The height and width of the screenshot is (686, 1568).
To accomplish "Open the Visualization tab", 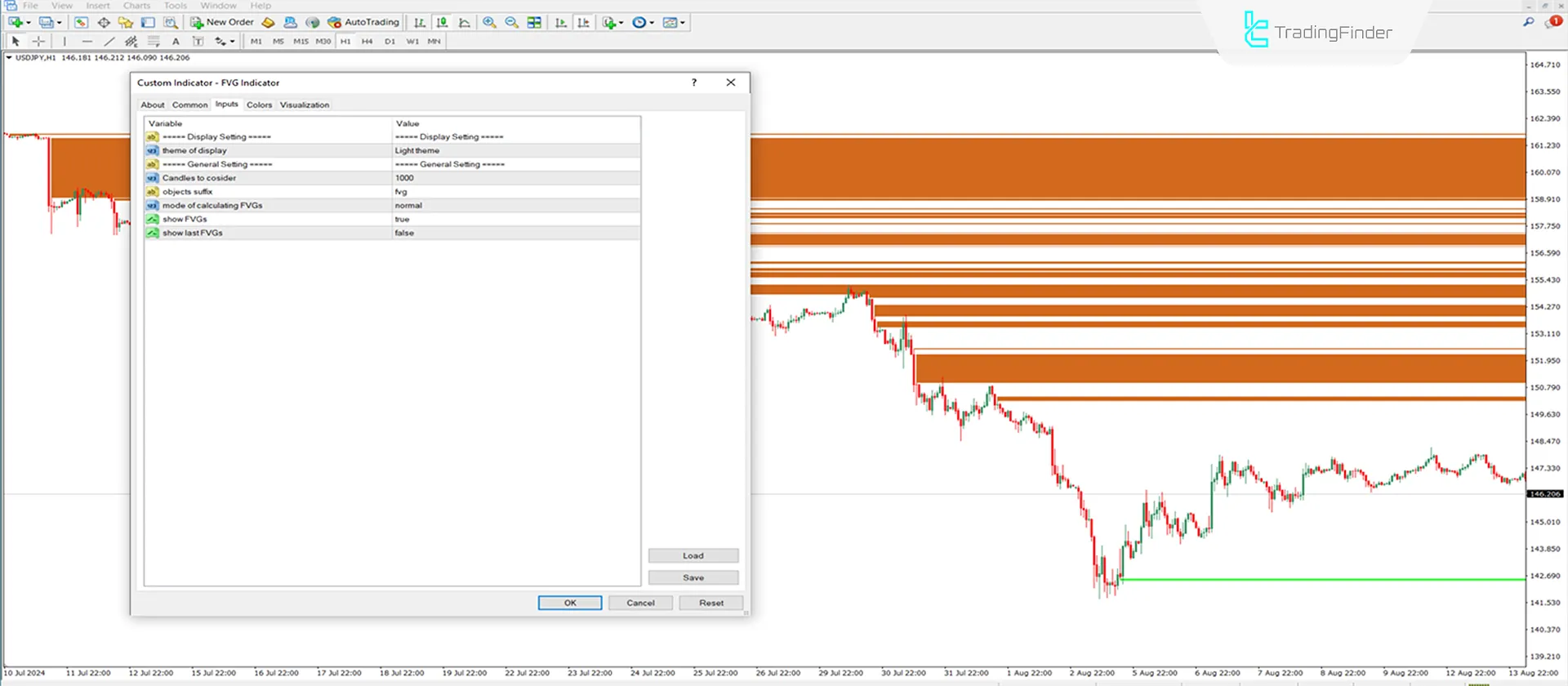I will [x=304, y=105].
